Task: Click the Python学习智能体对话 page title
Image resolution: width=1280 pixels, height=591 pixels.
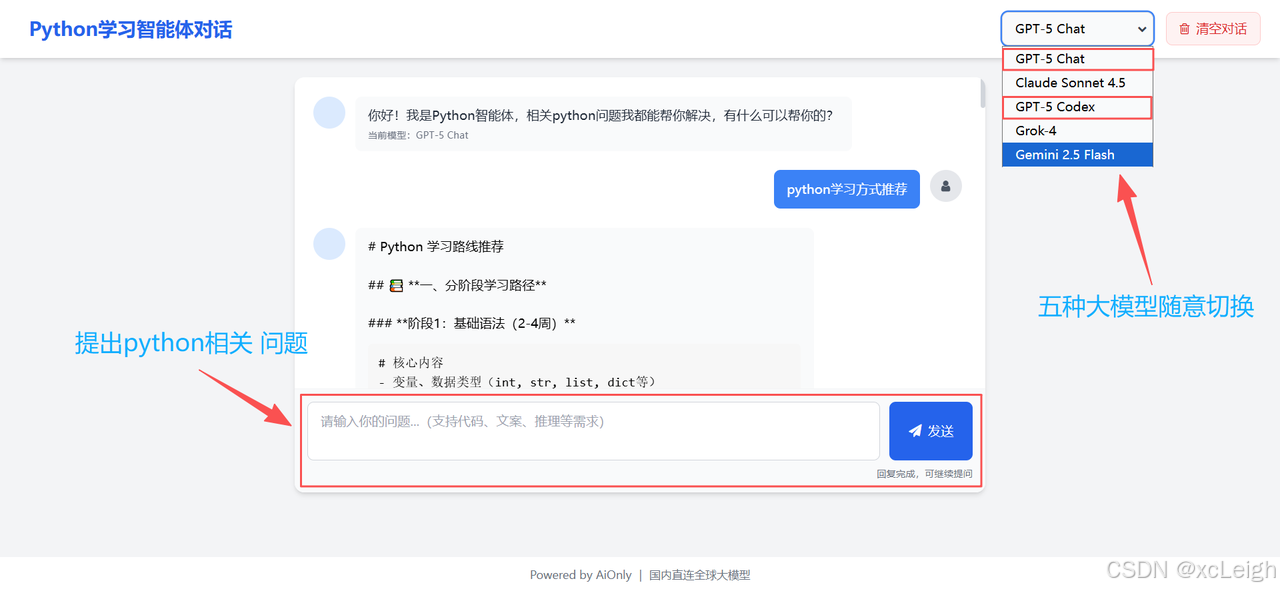Action: pos(131,29)
